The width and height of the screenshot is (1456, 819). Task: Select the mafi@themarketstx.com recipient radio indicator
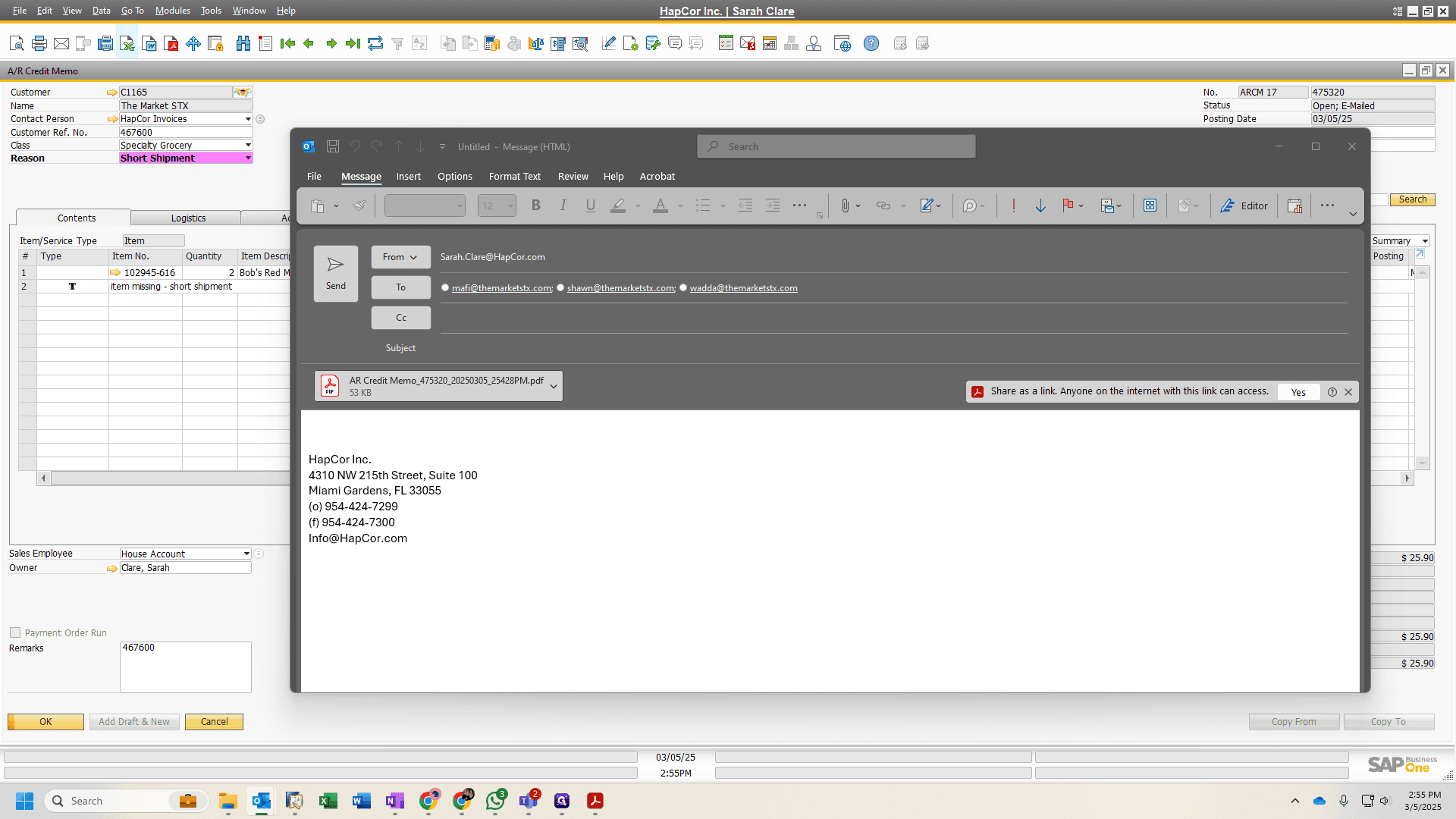[445, 287]
